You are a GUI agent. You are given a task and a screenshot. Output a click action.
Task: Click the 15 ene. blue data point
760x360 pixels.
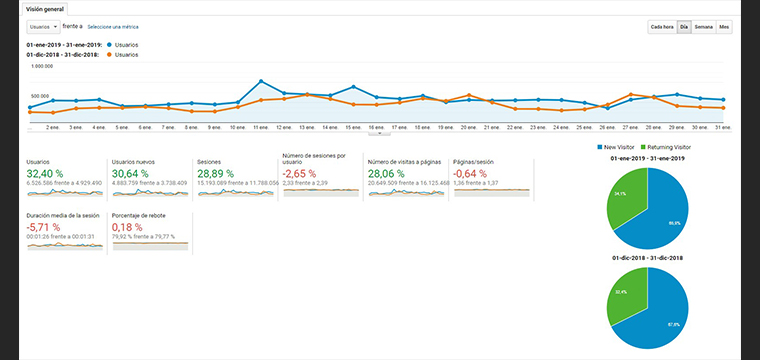tap(353, 87)
